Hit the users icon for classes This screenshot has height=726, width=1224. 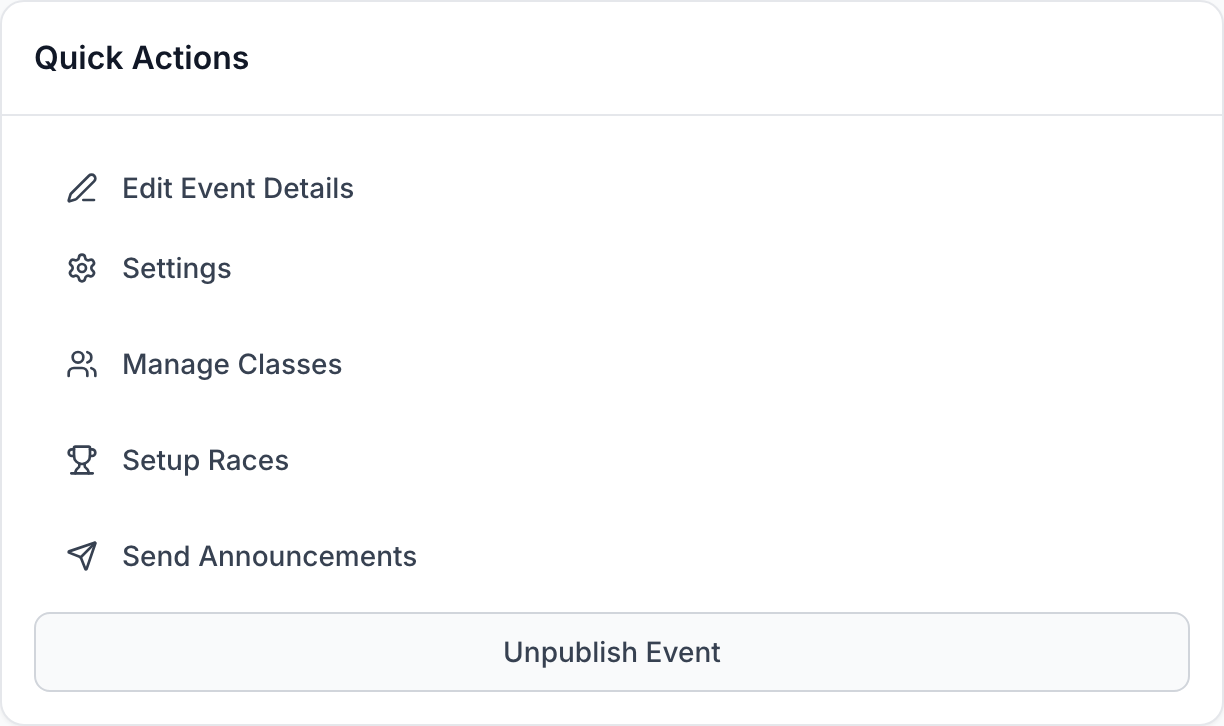[x=82, y=365]
